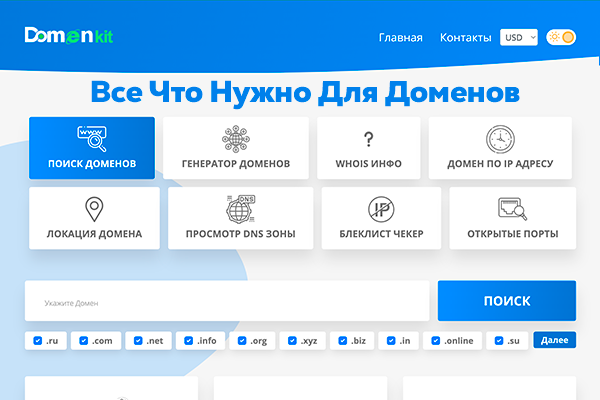600x400 pixels.
Task: Select the ПОИСК ДОМЕНОВ tab
Action: point(92,148)
